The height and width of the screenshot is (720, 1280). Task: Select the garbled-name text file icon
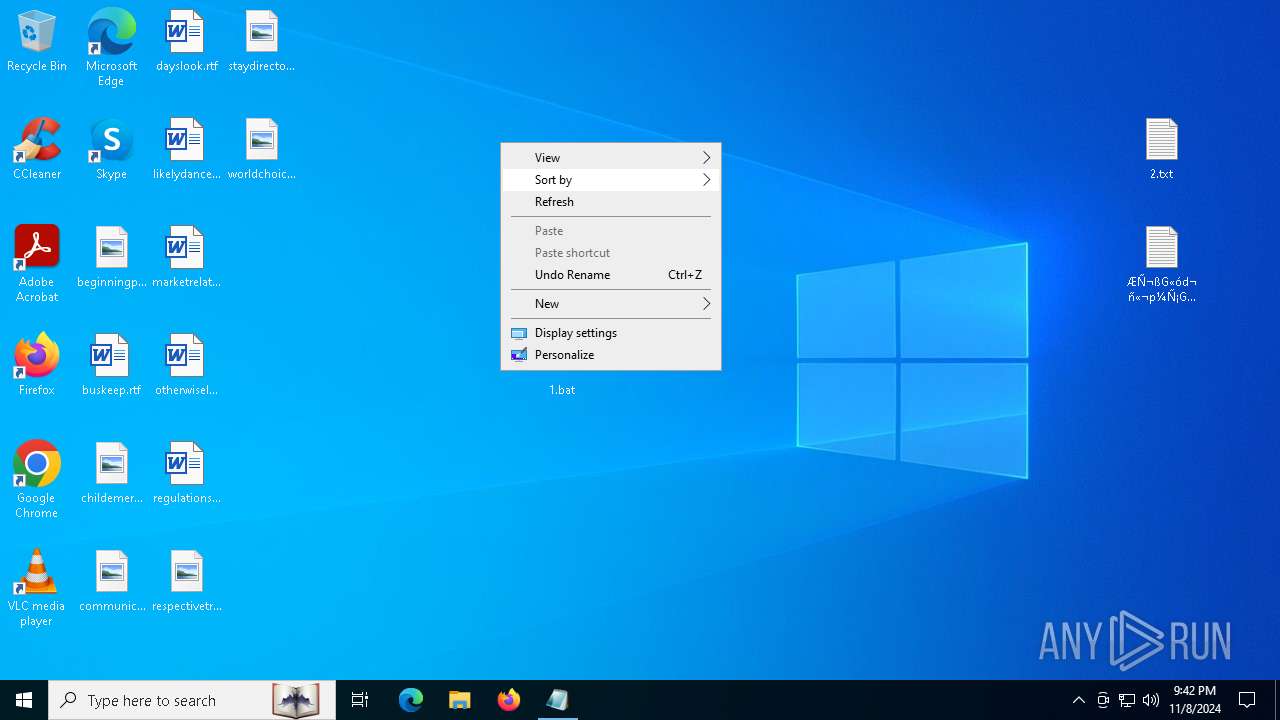(1161, 264)
